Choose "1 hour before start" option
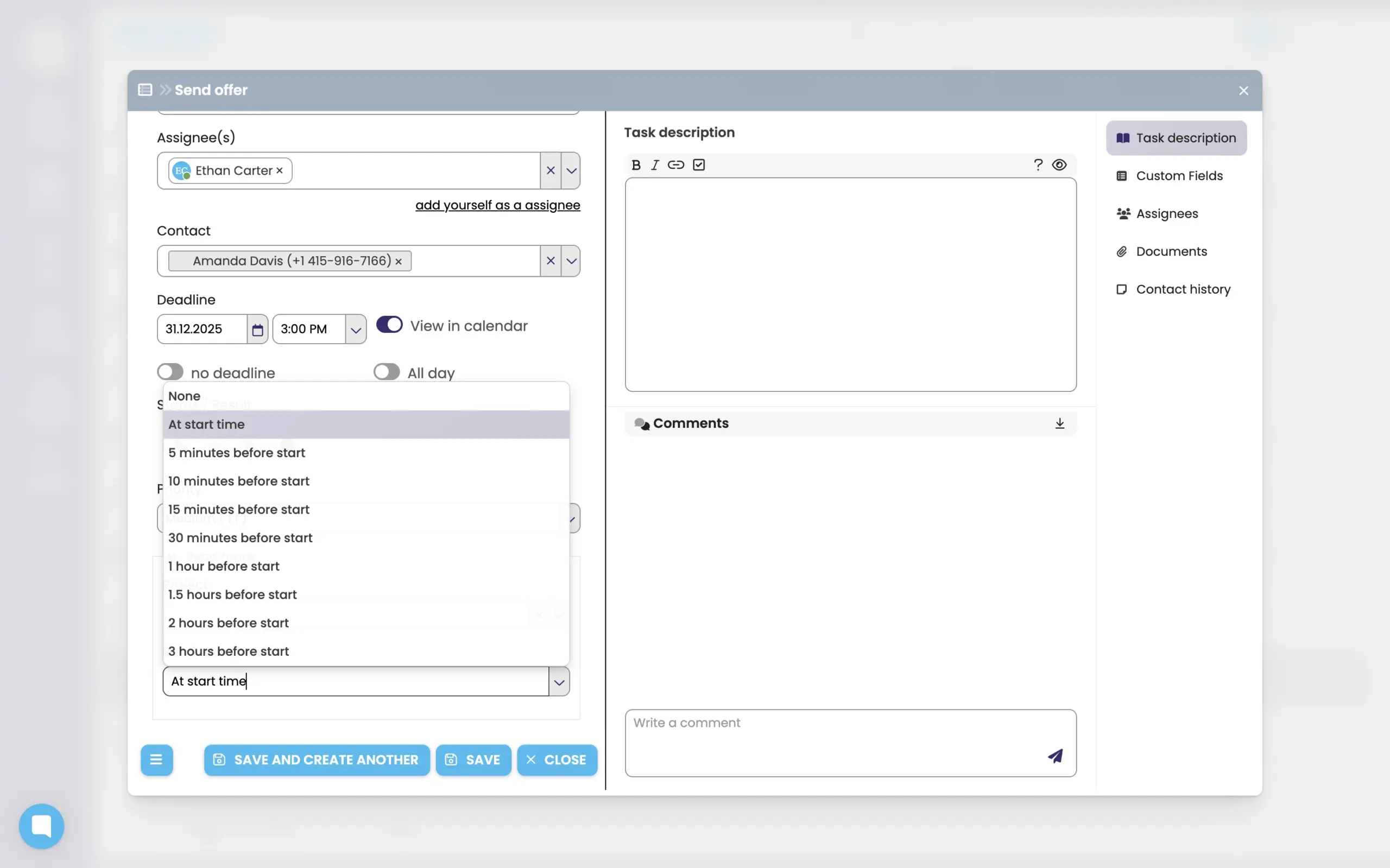This screenshot has height=868, width=1390. tap(224, 566)
